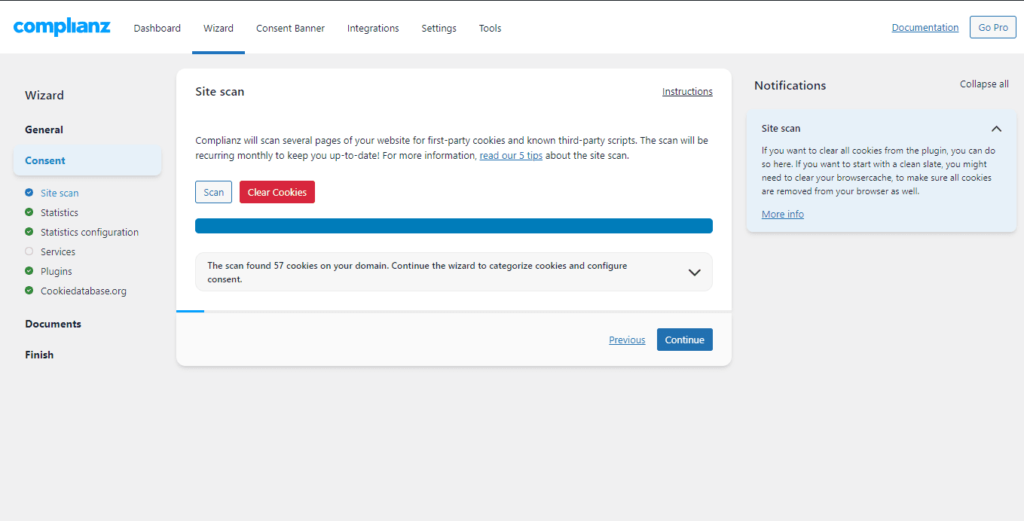
Task: Collapse the Site scan notification chevron
Action: (996, 129)
